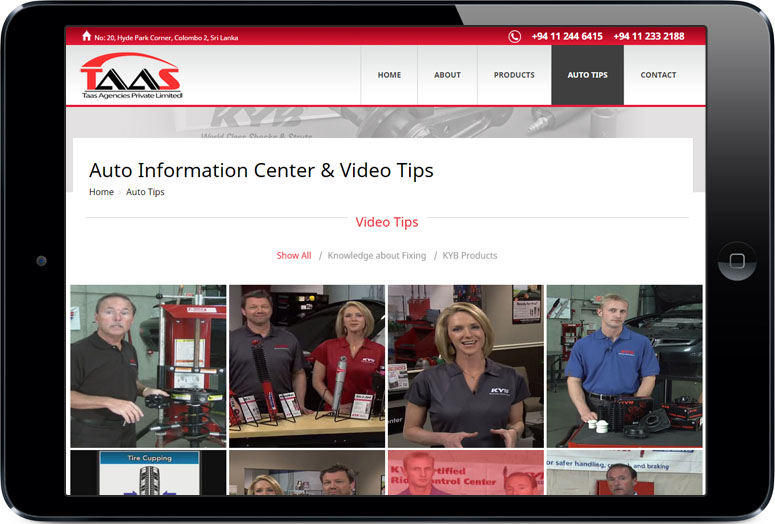
Task: Click phone number +94 11 233 2188
Action: point(649,37)
